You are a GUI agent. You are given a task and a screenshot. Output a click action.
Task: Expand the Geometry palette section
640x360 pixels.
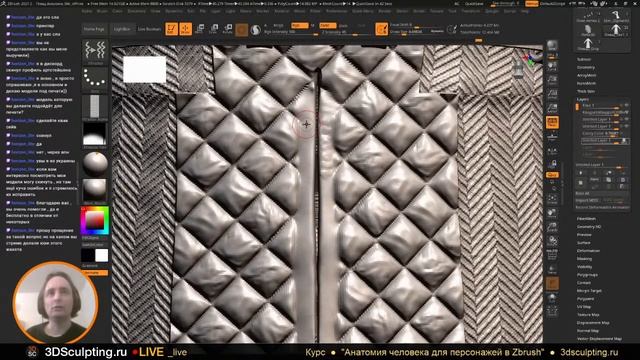click(x=586, y=67)
